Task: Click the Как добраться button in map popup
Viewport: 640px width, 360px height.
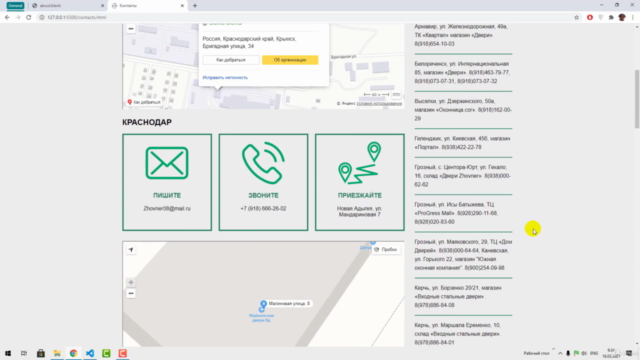Action: pyautogui.click(x=231, y=60)
